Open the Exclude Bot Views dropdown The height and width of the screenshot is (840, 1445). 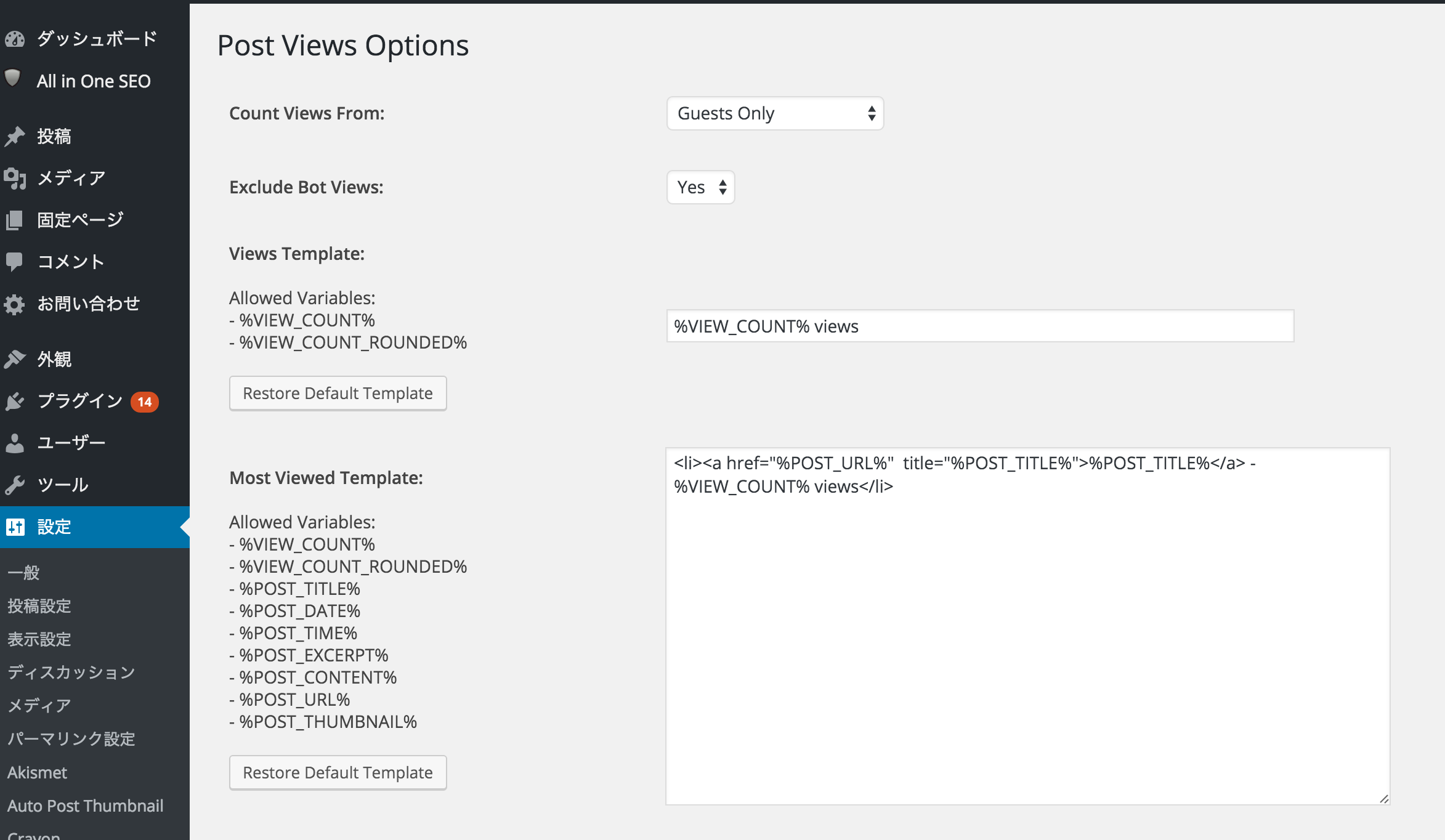pos(700,187)
